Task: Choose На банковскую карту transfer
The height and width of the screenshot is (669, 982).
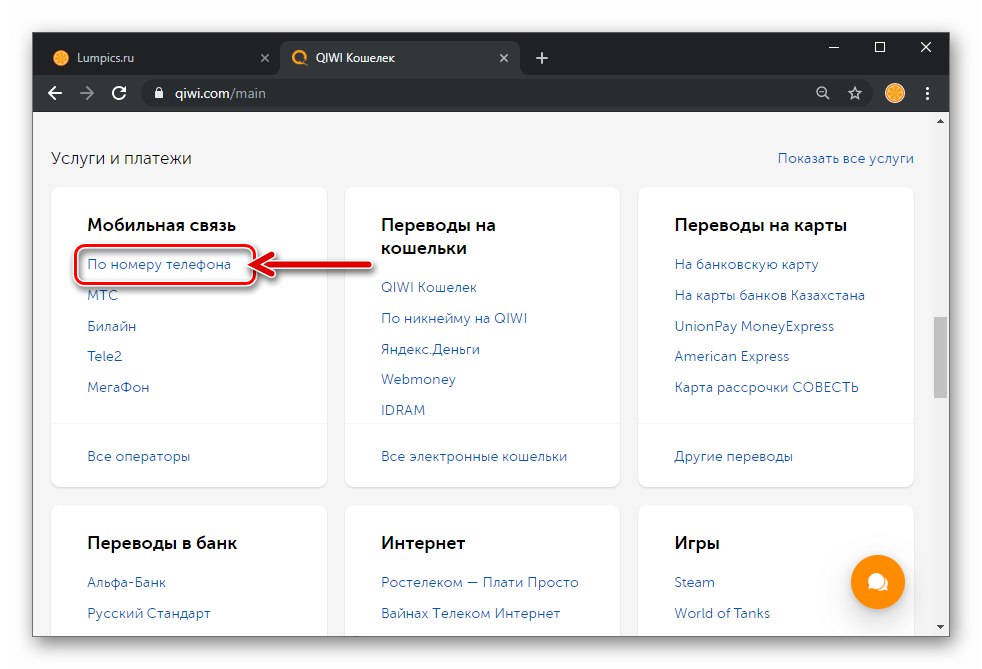Action: click(747, 265)
